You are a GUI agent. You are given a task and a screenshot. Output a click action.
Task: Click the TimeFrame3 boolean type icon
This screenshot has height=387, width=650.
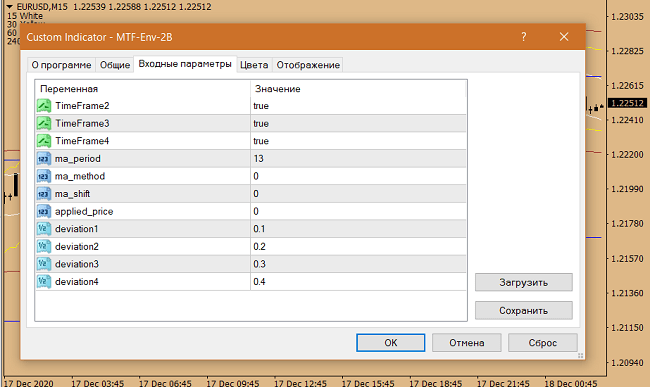[44, 123]
